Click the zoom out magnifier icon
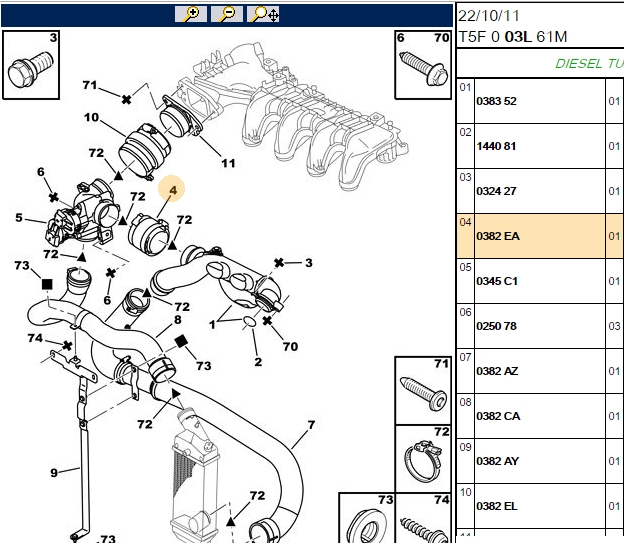 (x=227, y=14)
